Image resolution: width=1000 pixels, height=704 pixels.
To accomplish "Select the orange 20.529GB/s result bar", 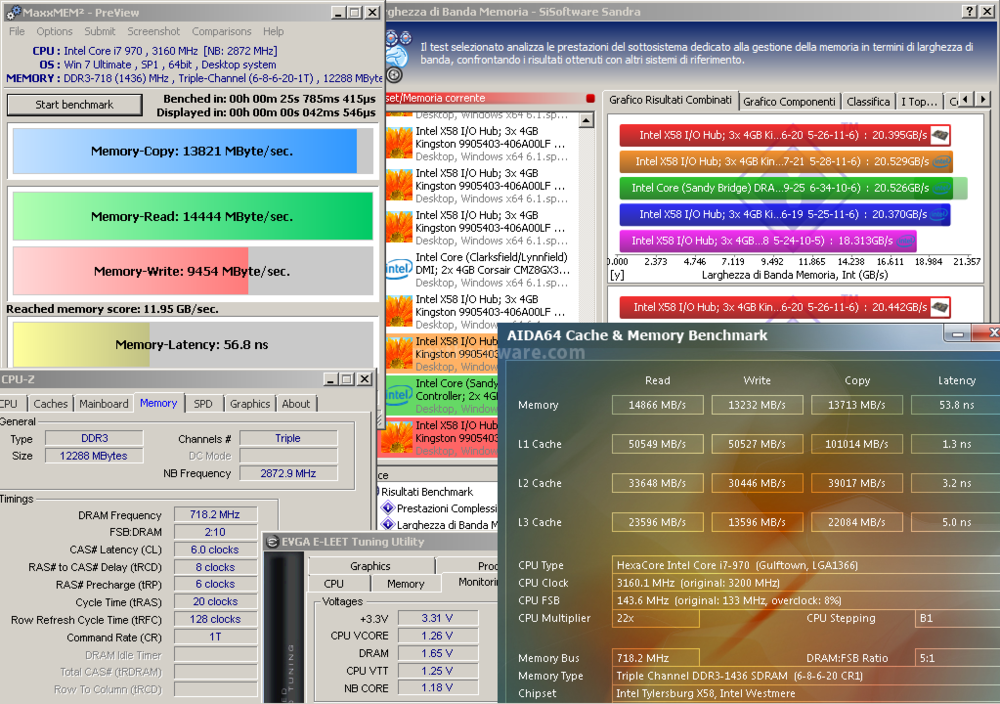I will coord(786,161).
